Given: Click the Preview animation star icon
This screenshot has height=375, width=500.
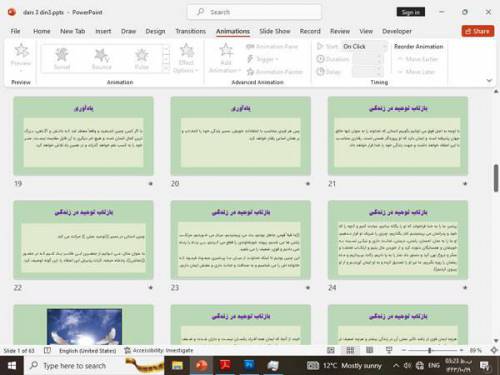Looking at the screenshot, I should (21, 51).
